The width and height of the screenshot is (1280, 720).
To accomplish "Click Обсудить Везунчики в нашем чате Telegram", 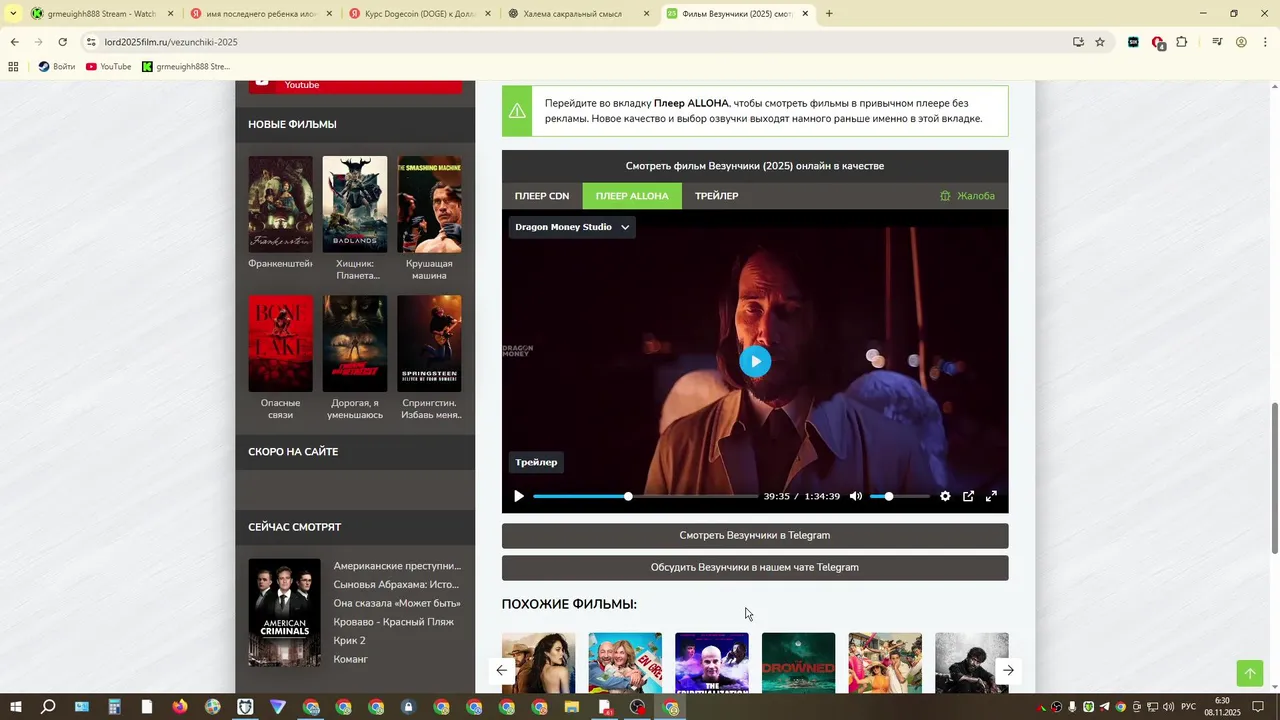I will [755, 567].
